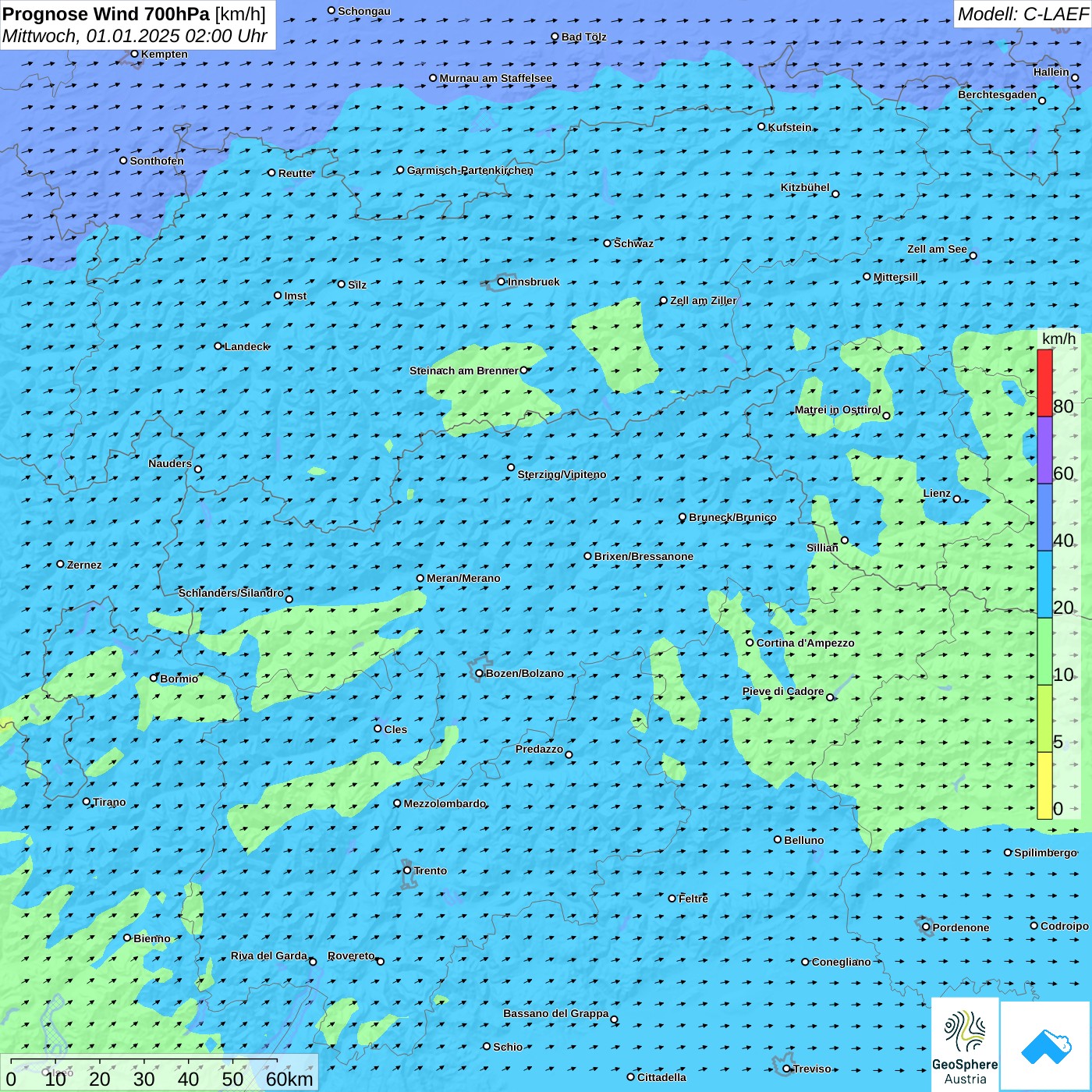The width and height of the screenshot is (1092, 1092).
Task: Click the 'Modell: C-LAEF' label
Action: [x=1023, y=14]
